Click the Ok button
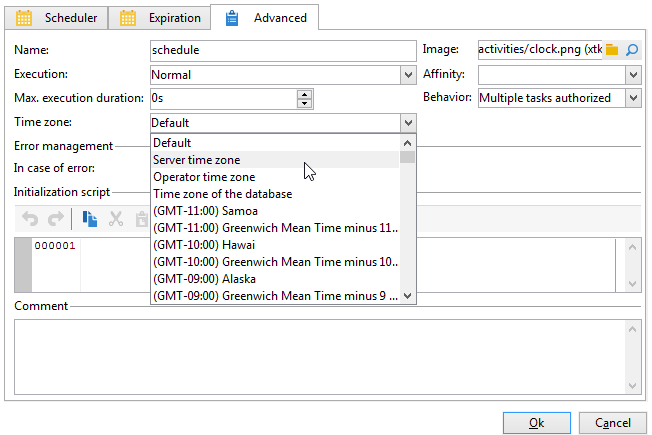The width and height of the screenshot is (652, 435). (536, 423)
